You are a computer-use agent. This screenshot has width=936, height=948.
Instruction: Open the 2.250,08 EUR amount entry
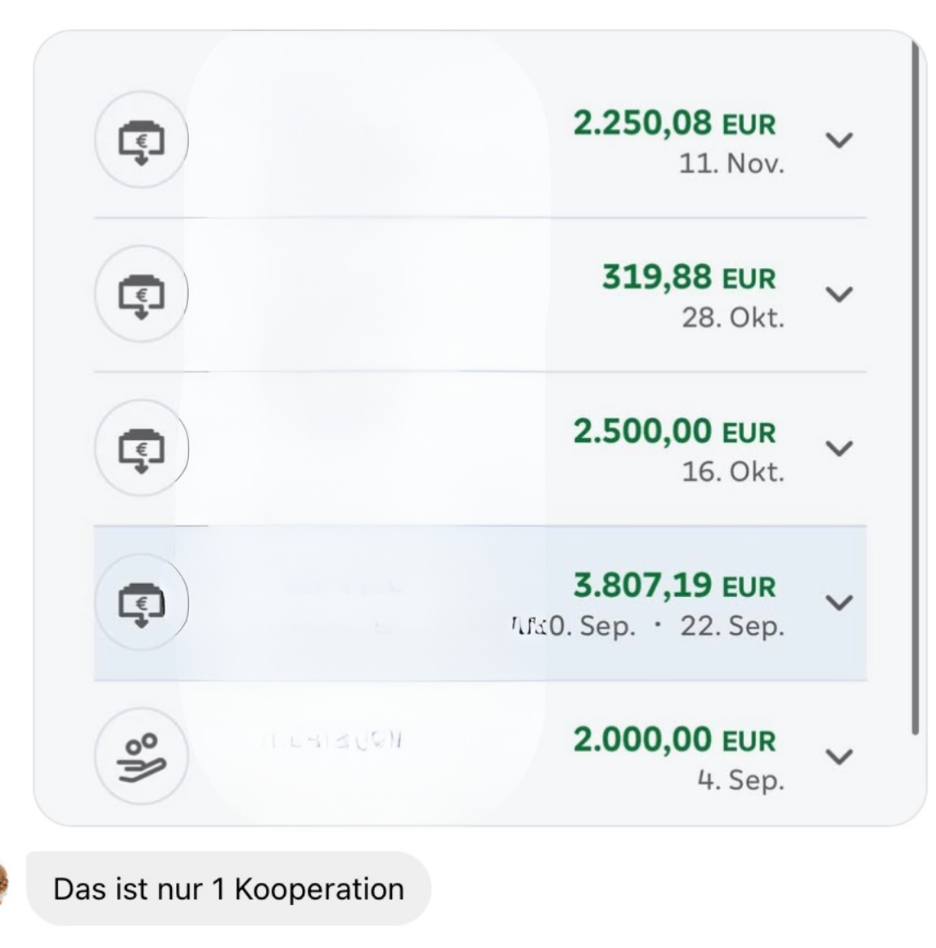pos(674,124)
